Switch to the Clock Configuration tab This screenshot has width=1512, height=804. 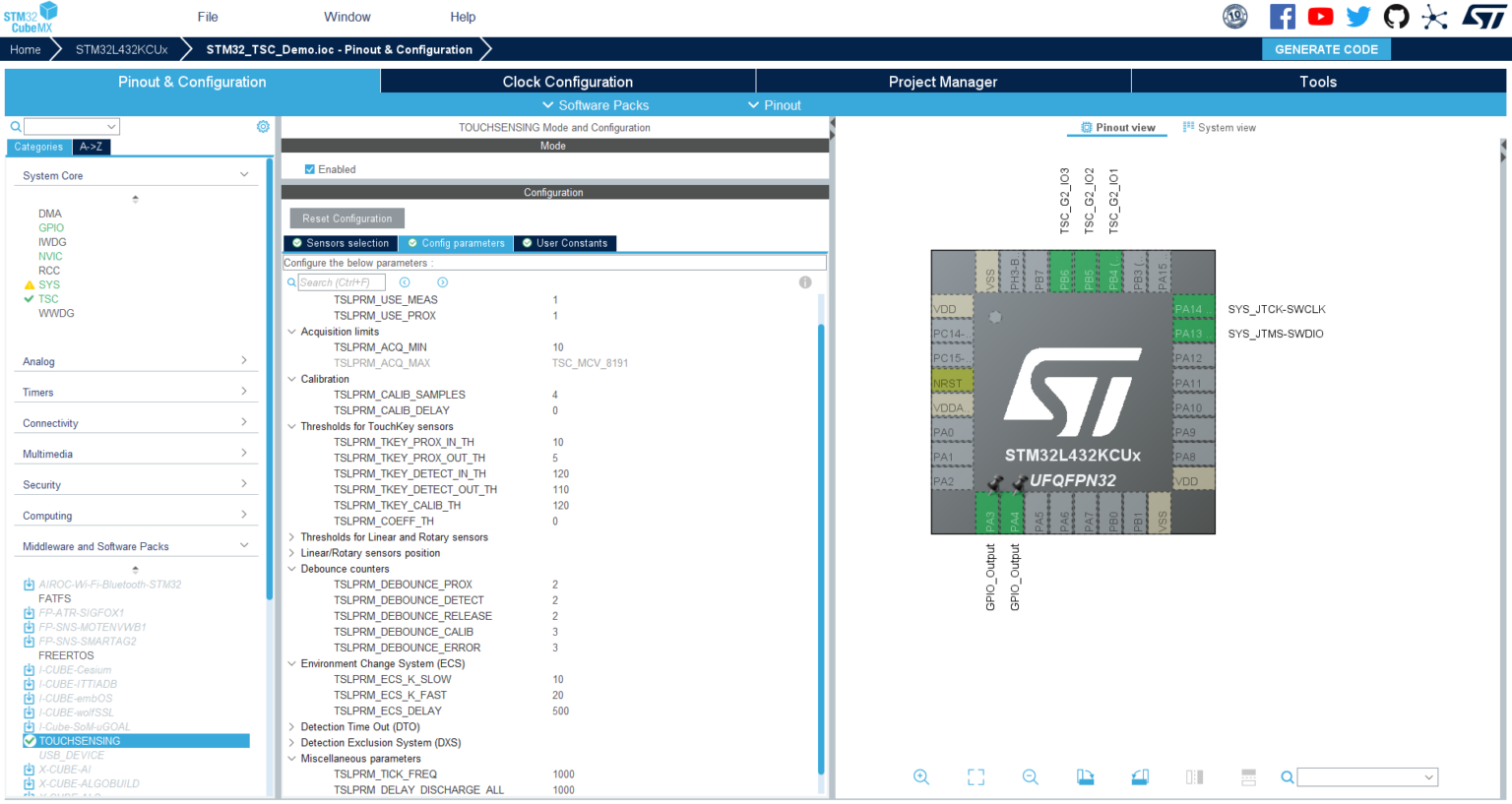point(566,82)
